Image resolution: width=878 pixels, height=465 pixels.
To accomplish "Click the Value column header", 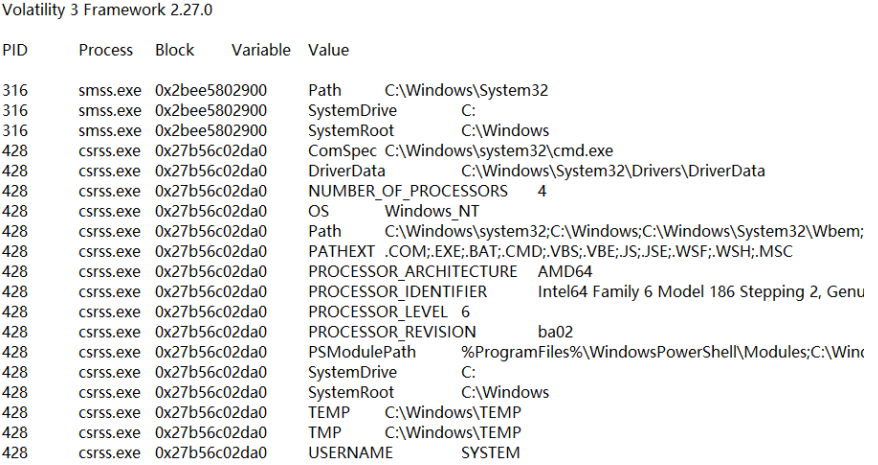I will 328,50.
